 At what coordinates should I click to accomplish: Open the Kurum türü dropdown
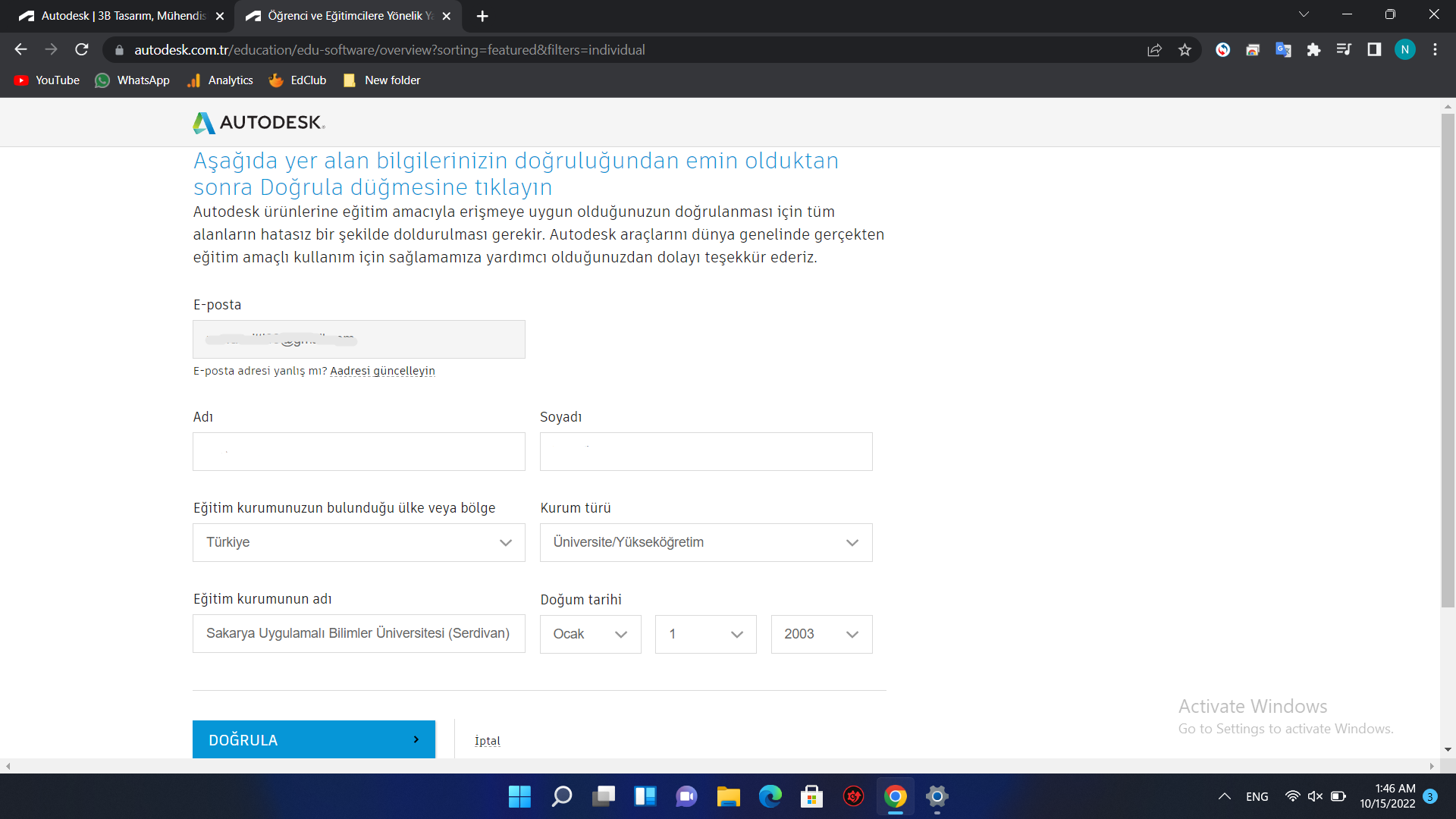[705, 542]
